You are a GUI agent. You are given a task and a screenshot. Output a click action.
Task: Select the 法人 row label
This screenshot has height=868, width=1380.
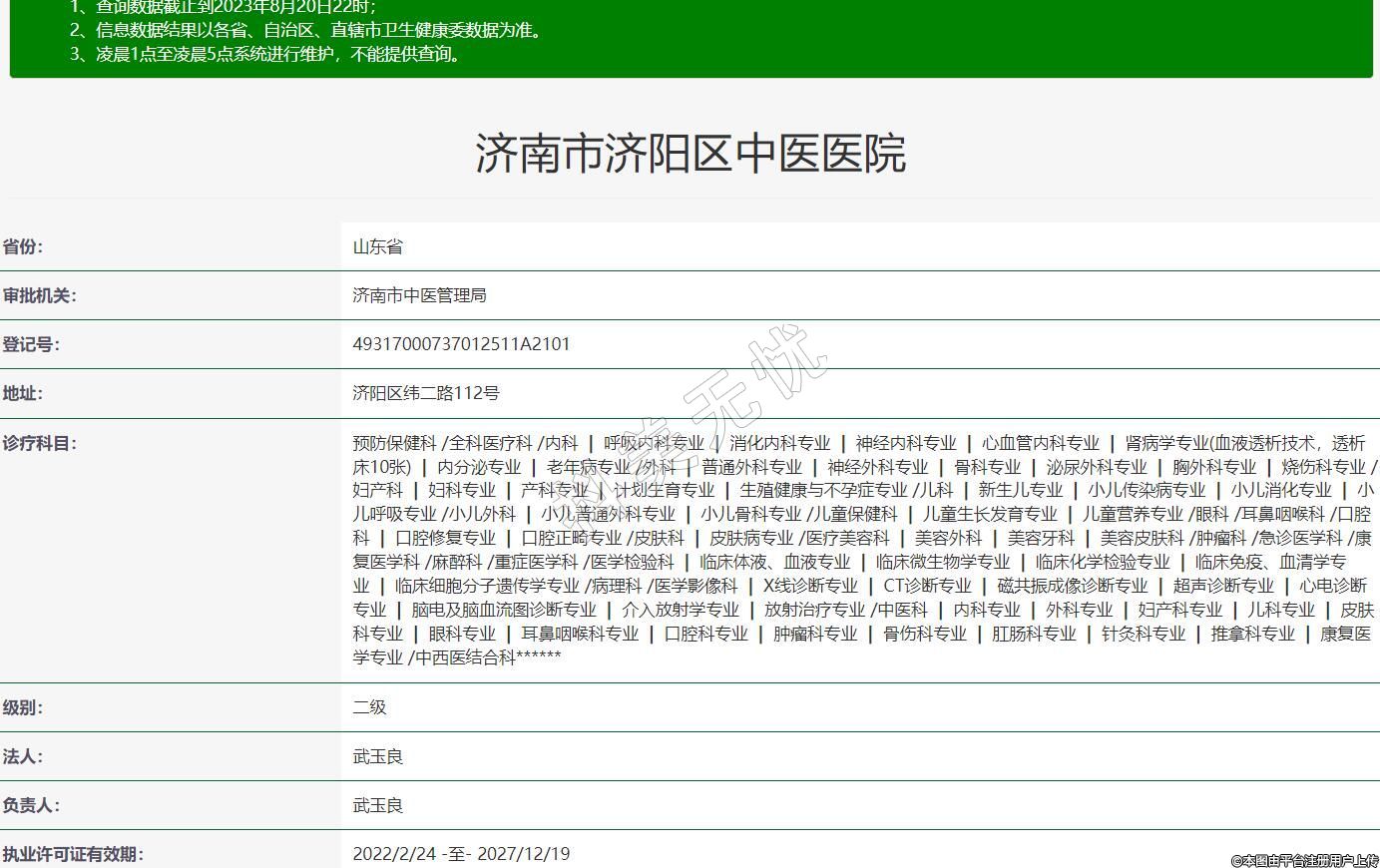[23, 757]
